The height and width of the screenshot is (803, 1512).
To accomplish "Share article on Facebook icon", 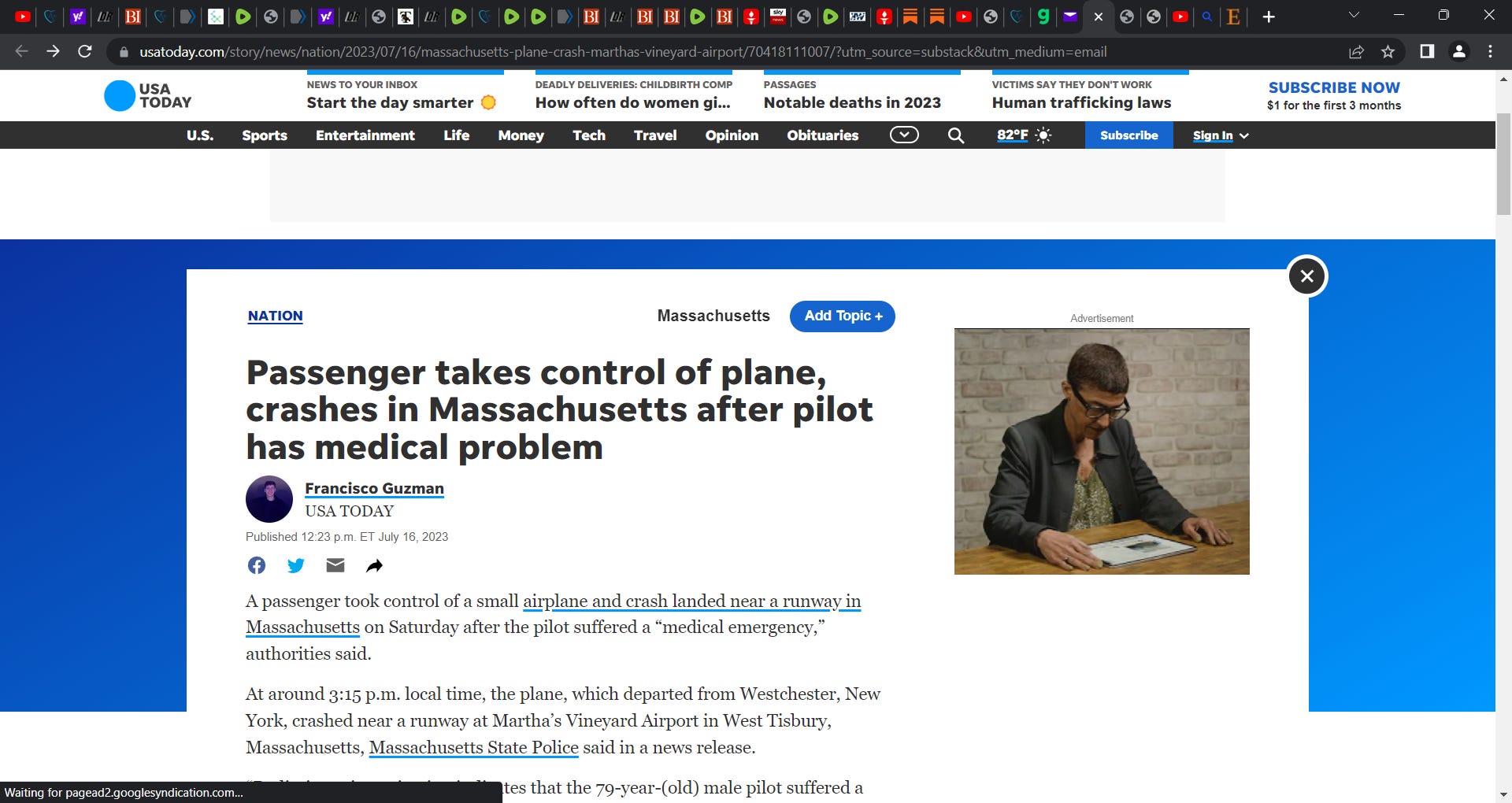I will [257, 565].
